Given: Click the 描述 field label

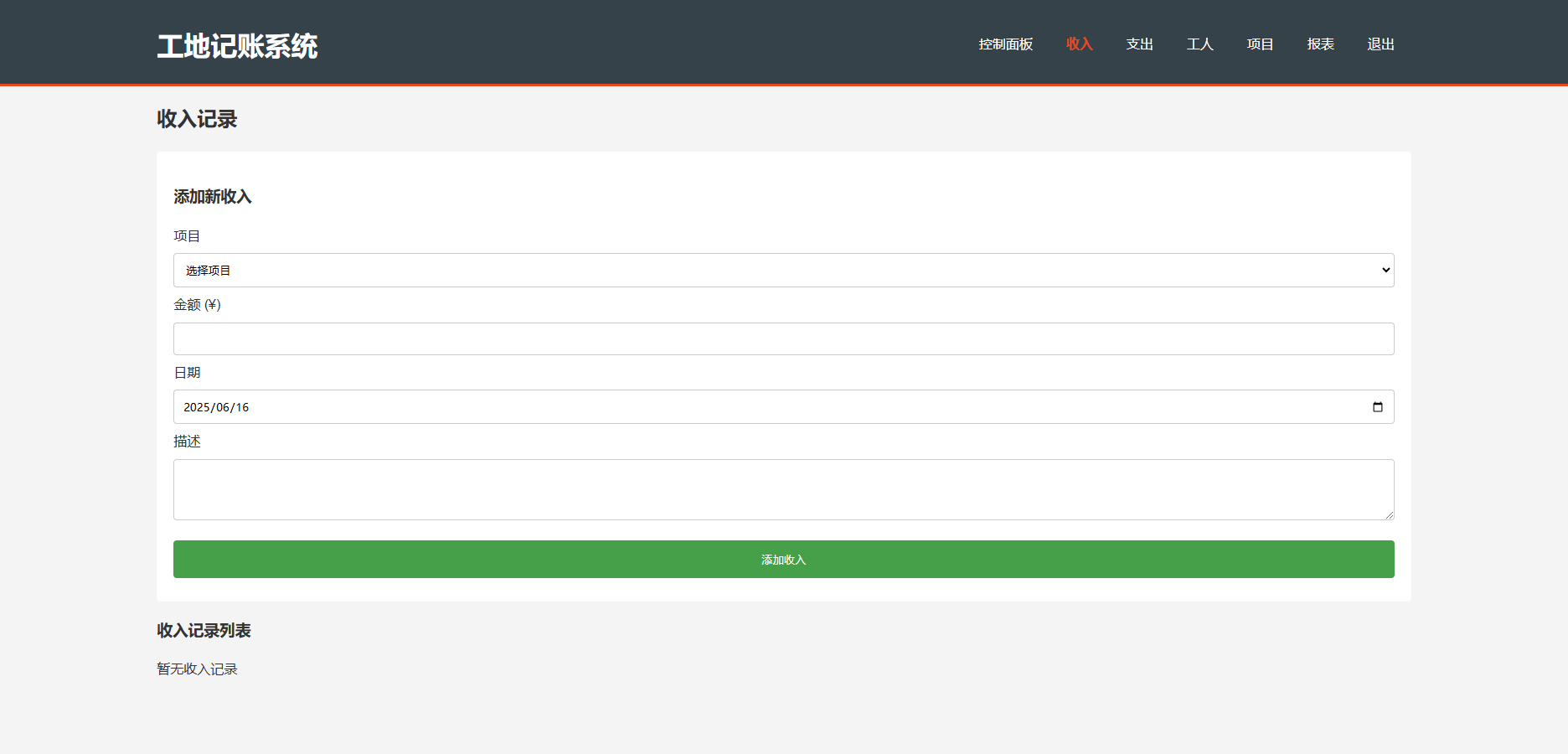Looking at the screenshot, I should click(x=187, y=442).
